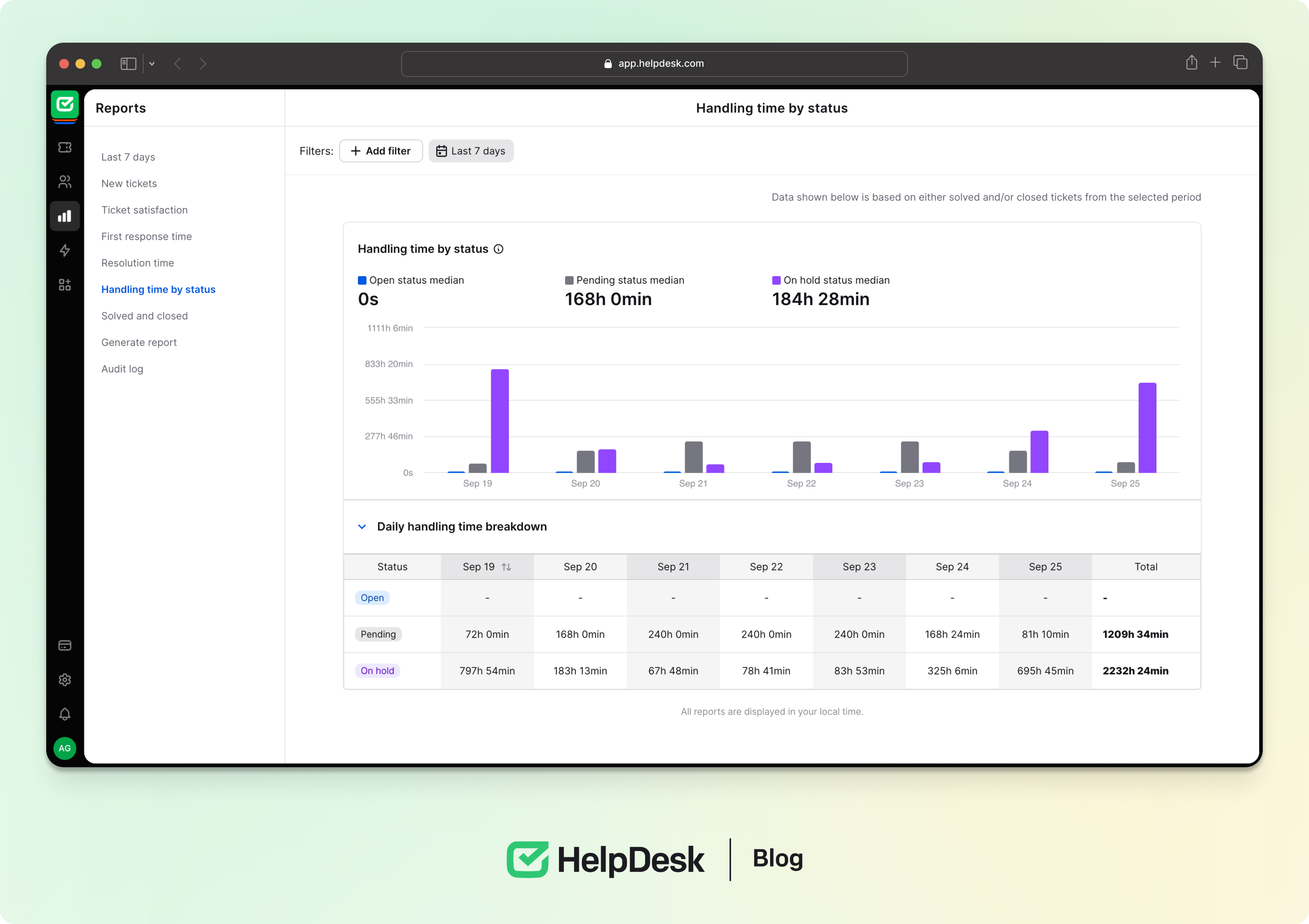Open the apps grid sidebar icon
The height and width of the screenshot is (924, 1309).
pyautogui.click(x=64, y=285)
